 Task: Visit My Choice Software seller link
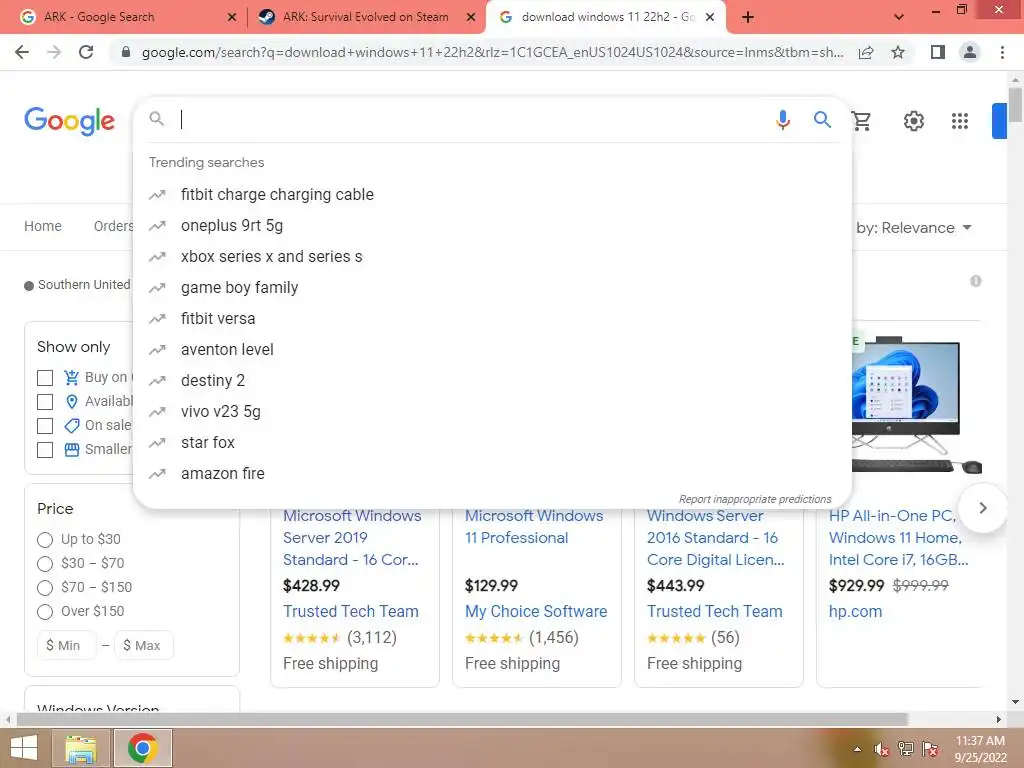(536, 611)
